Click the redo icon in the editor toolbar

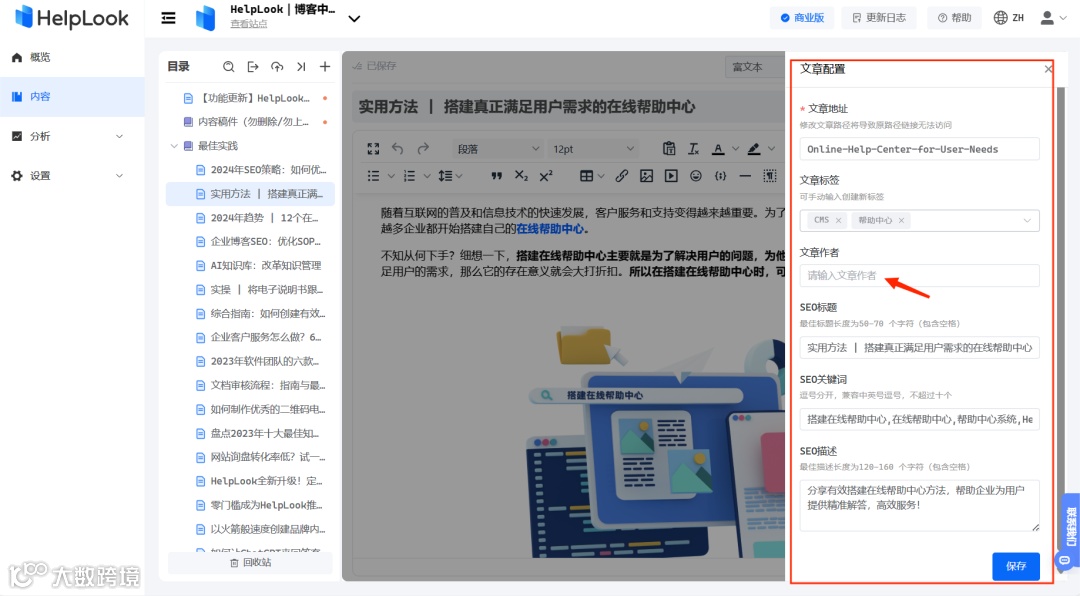[423, 148]
